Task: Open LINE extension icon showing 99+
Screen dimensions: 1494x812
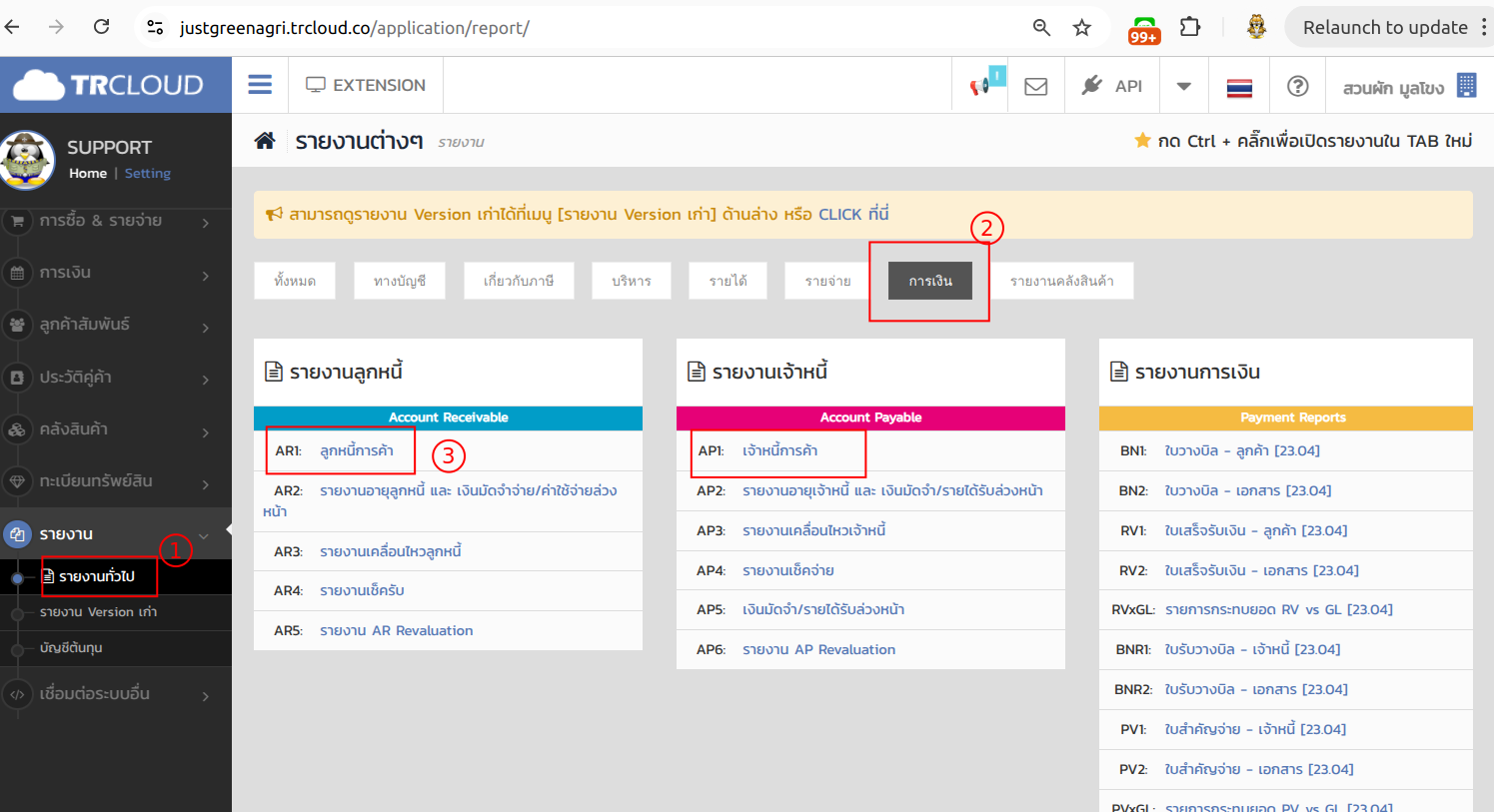Action: pos(1144,30)
